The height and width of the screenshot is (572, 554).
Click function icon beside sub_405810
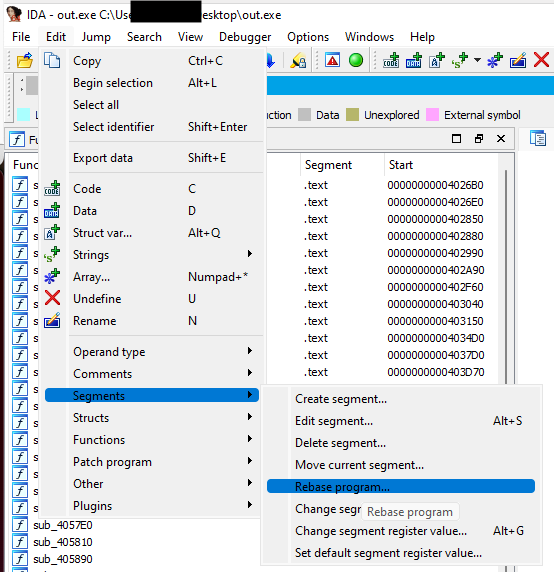pos(20,542)
